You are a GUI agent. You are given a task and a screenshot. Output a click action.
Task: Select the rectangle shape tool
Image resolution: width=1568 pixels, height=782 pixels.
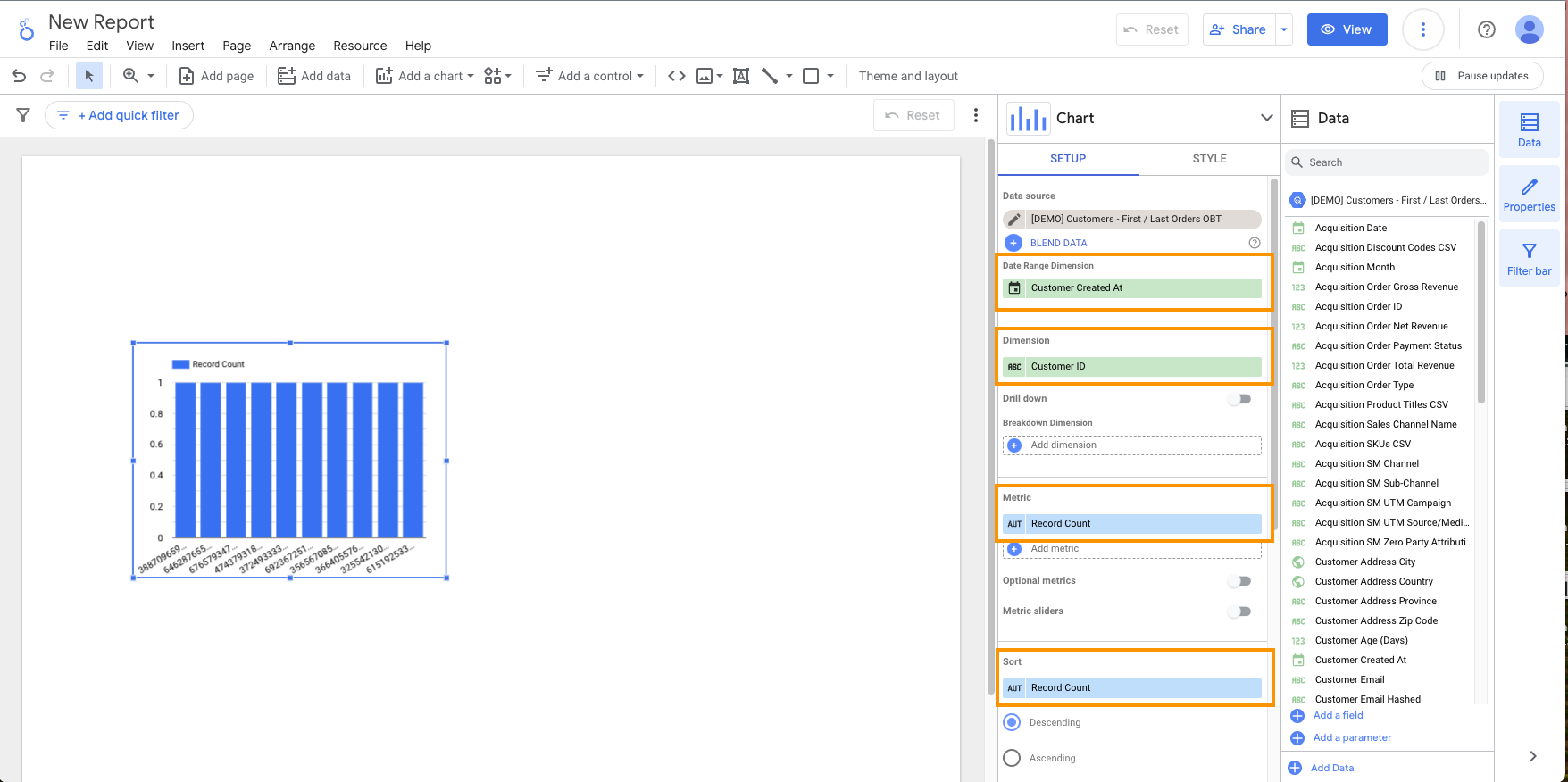pyautogui.click(x=811, y=76)
